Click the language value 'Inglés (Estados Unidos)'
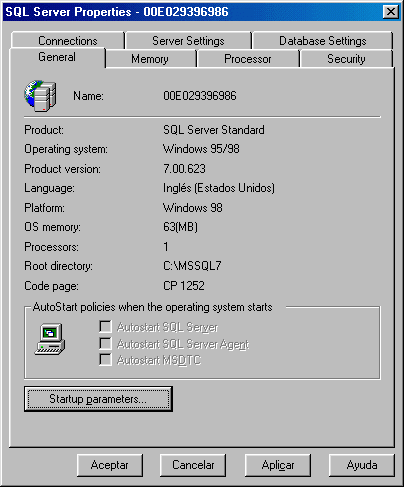Viewport: 404px width, 487px height. [219, 188]
